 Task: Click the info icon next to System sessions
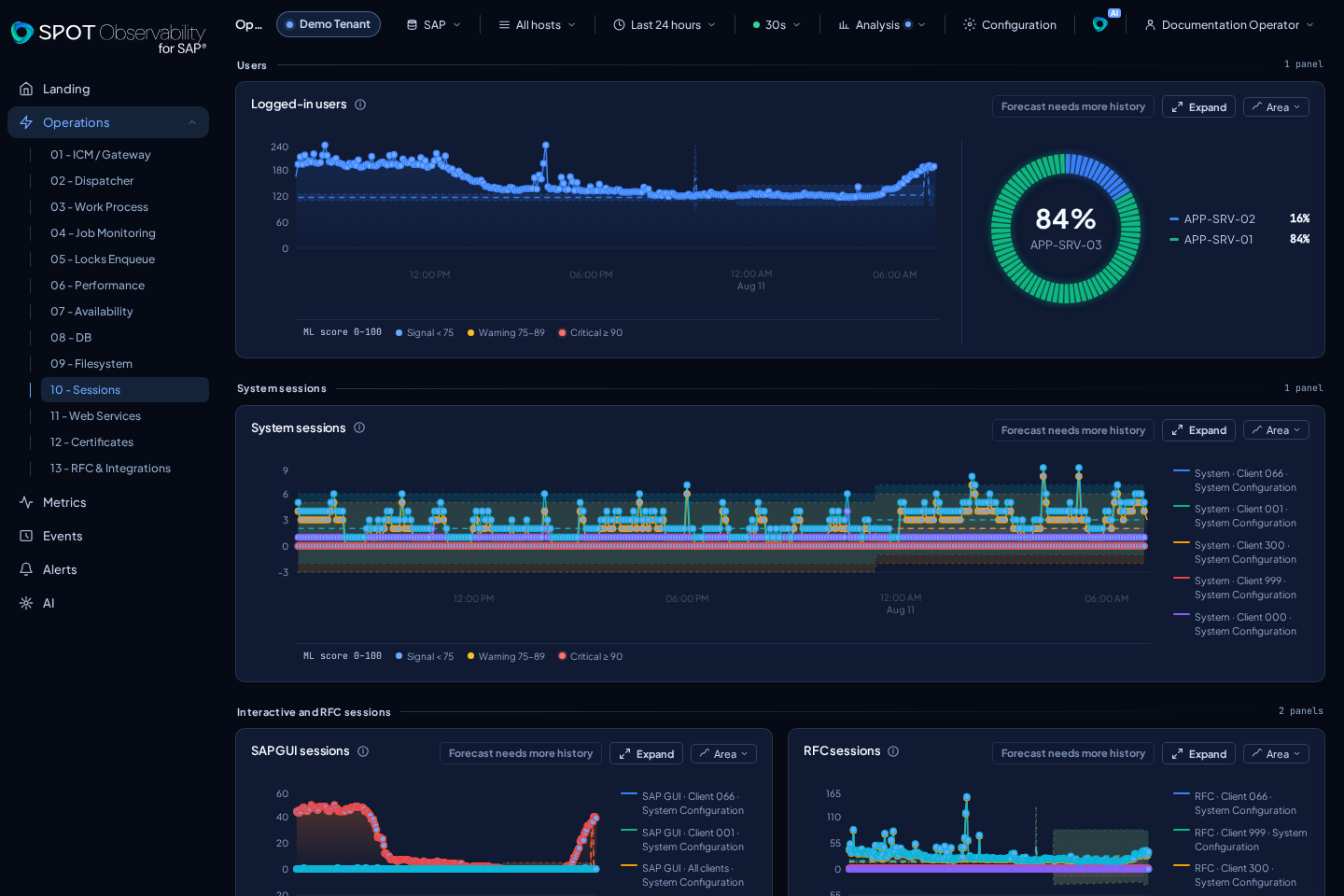tap(359, 427)
